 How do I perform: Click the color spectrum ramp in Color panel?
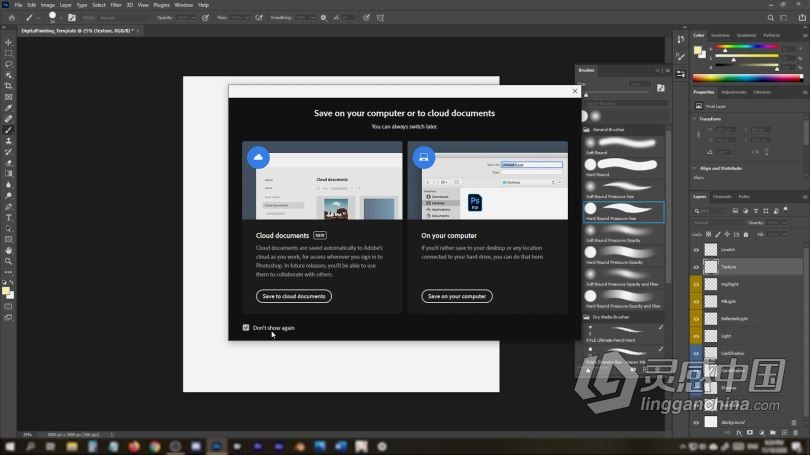(747, 78)
